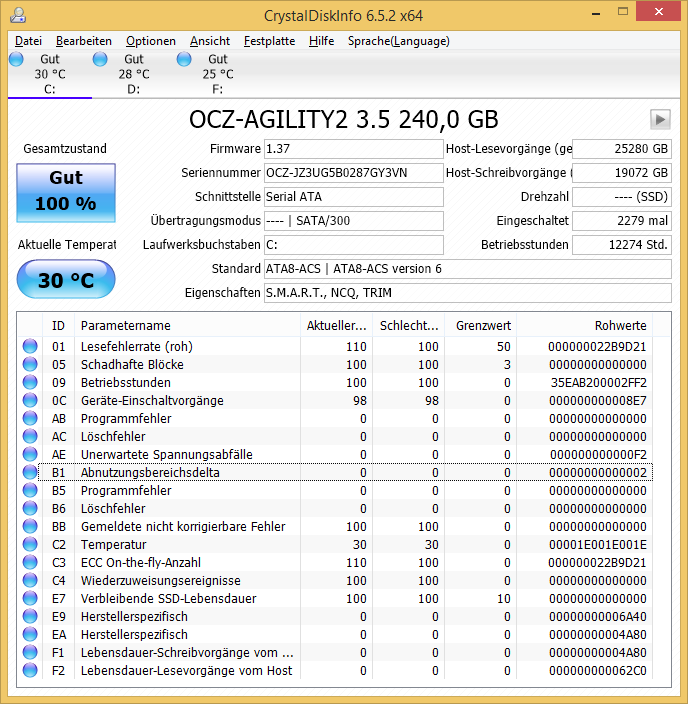Click status orb for AC Löschfehler row

30,436
